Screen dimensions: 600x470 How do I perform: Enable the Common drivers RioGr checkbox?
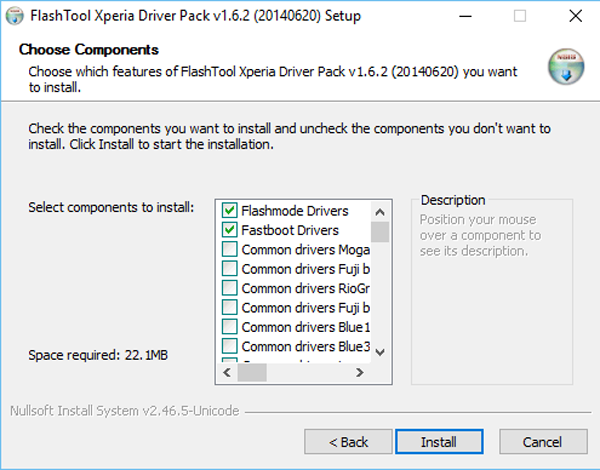(230, 288)
